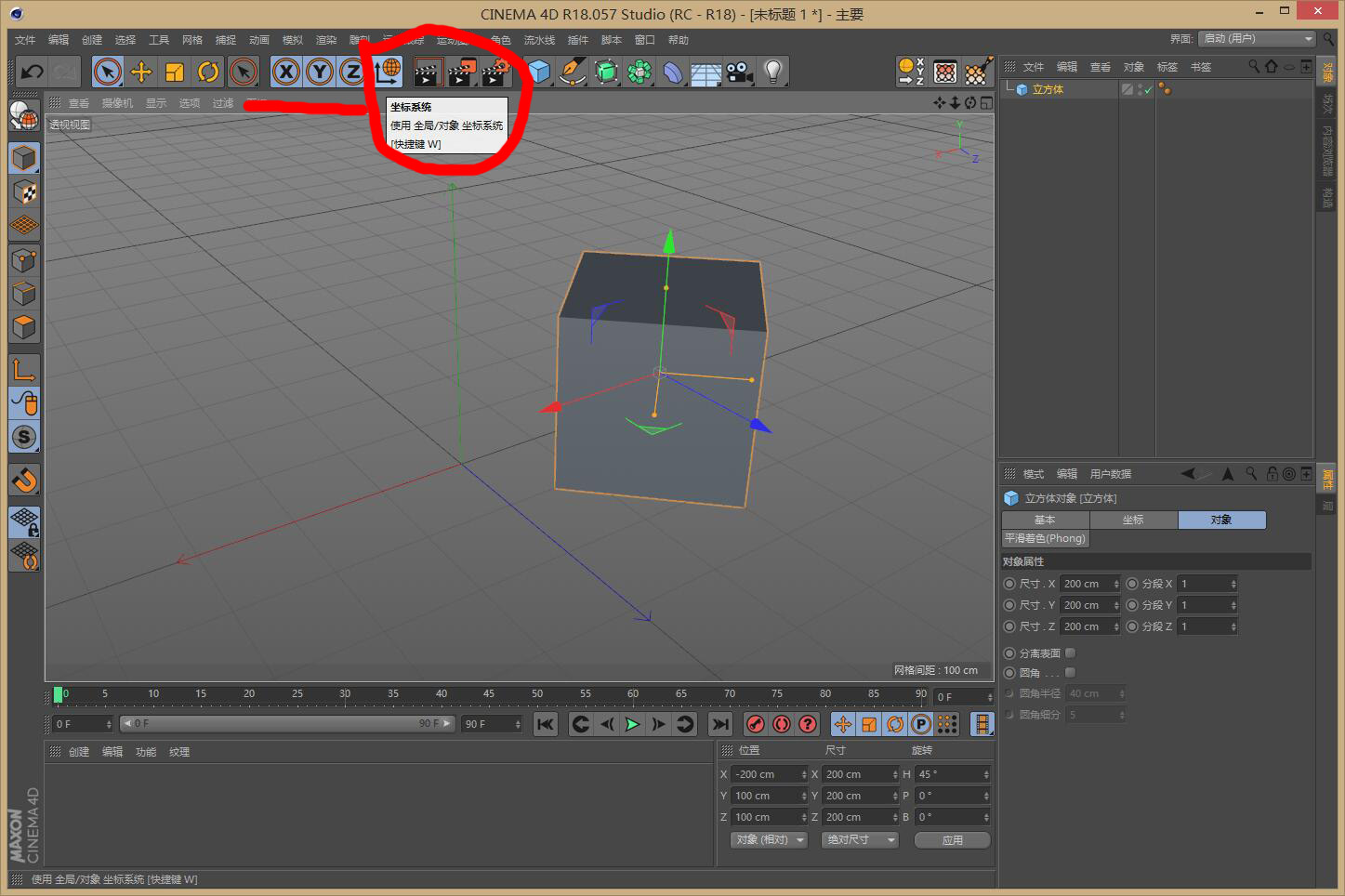Click the 应用 apply button
Screen dimensions: 1345x896
pyautogui.click(x=953, y=839)
